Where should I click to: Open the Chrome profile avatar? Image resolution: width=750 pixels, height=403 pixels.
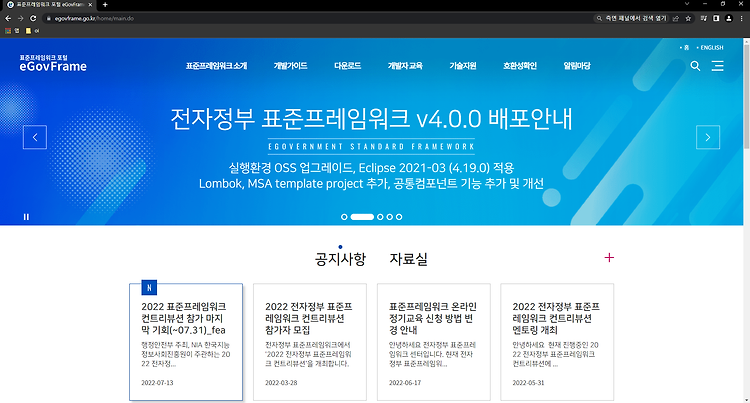click(728, 18)
